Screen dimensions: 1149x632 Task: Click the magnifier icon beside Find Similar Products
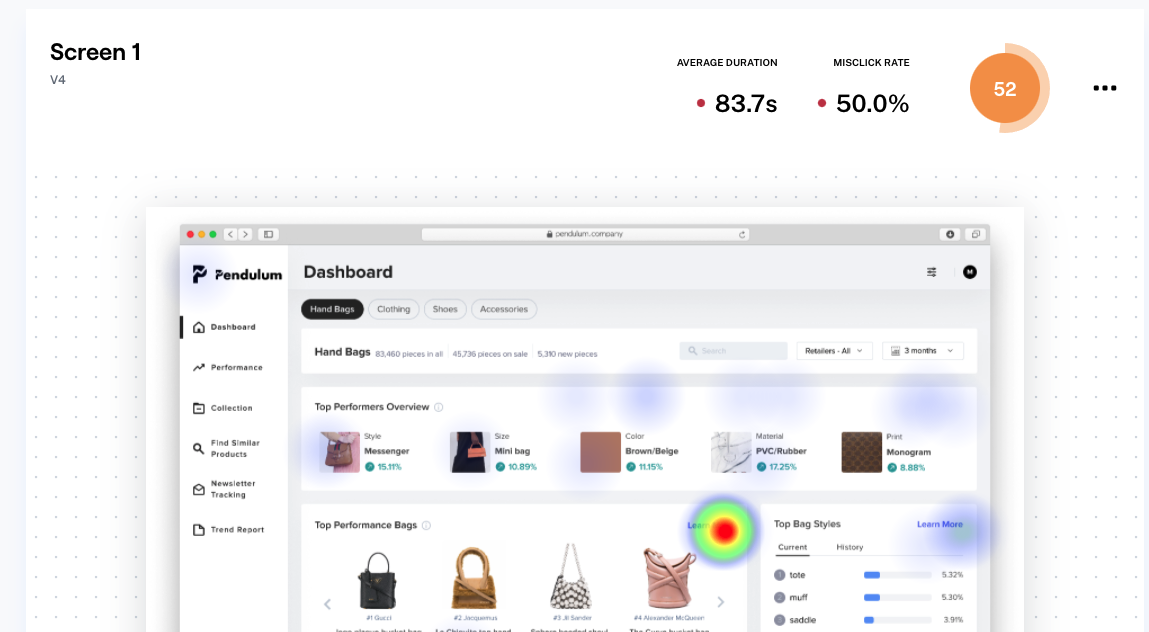coord(199,448)
